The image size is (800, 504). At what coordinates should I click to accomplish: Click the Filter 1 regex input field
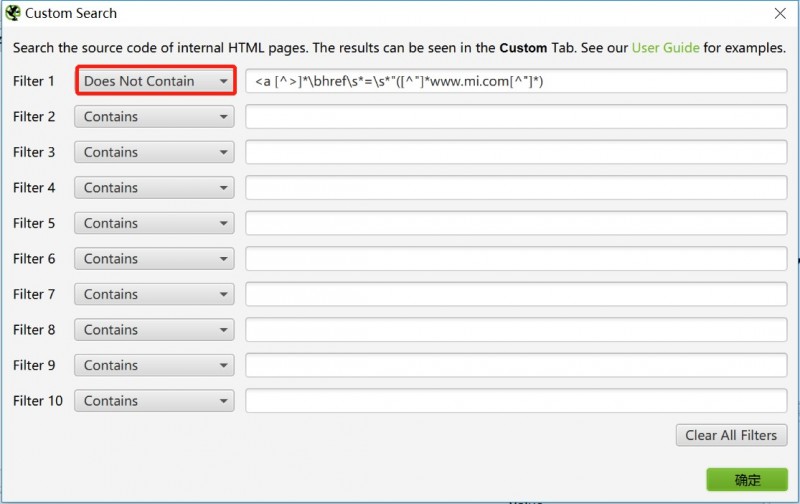[x=516, y=81]
